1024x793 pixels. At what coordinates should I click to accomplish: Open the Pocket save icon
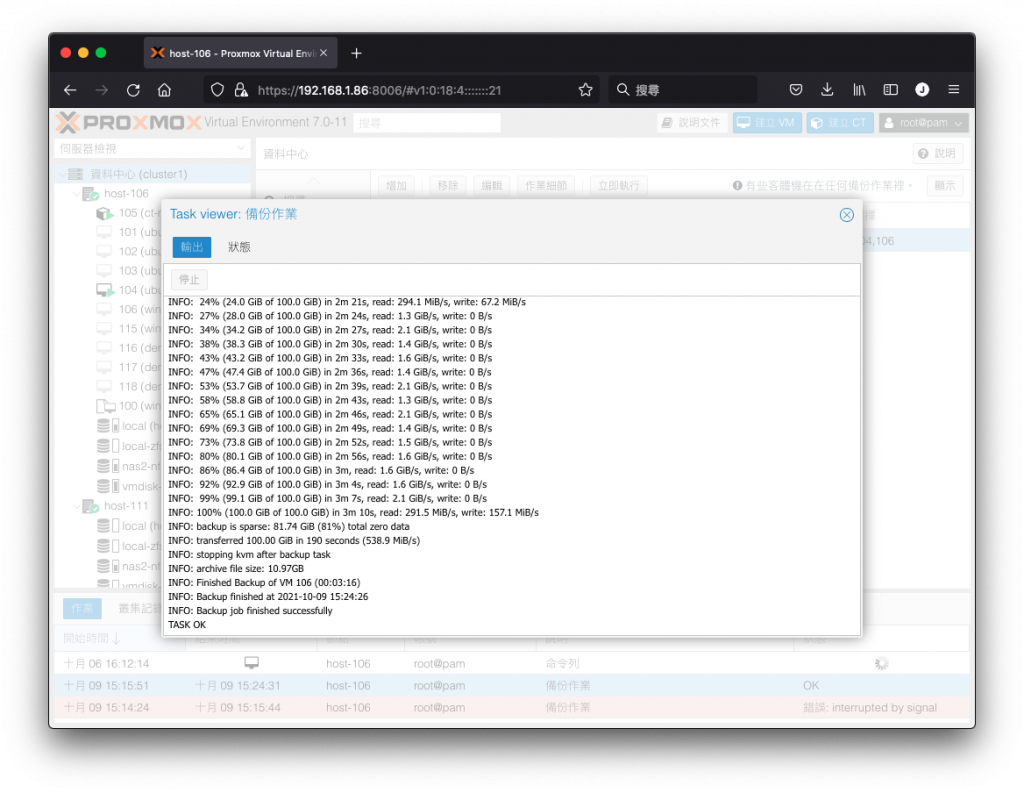[x=795, y=90]
